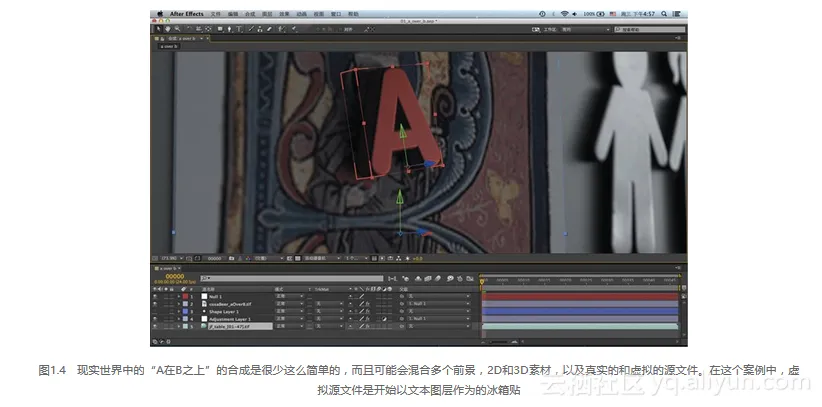Click the brainstorm icon in timeline
The height and width of the screenshot is (407, 822).
(x=450, y=279)
